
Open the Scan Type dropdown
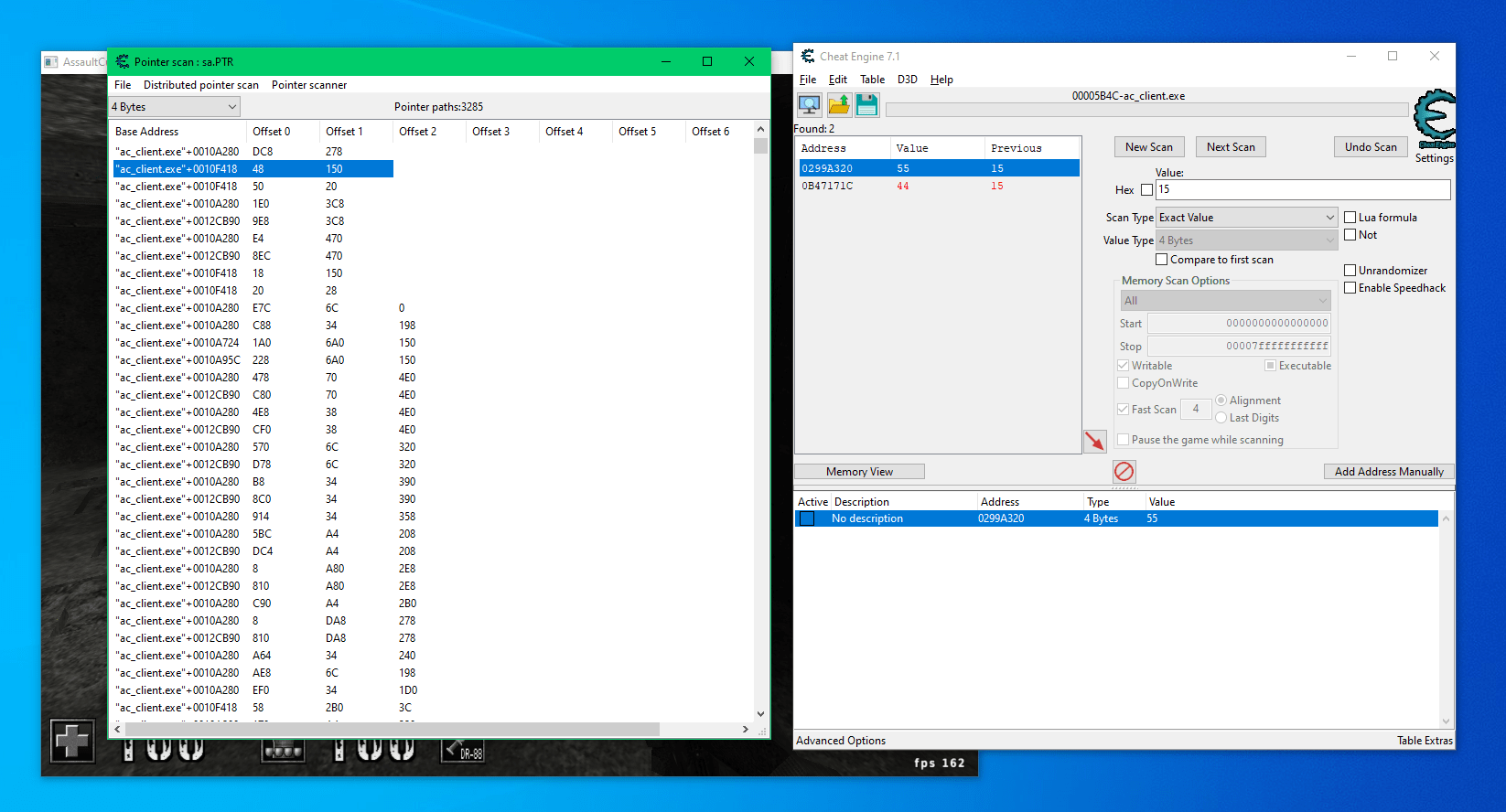(x=1247, y=218)
